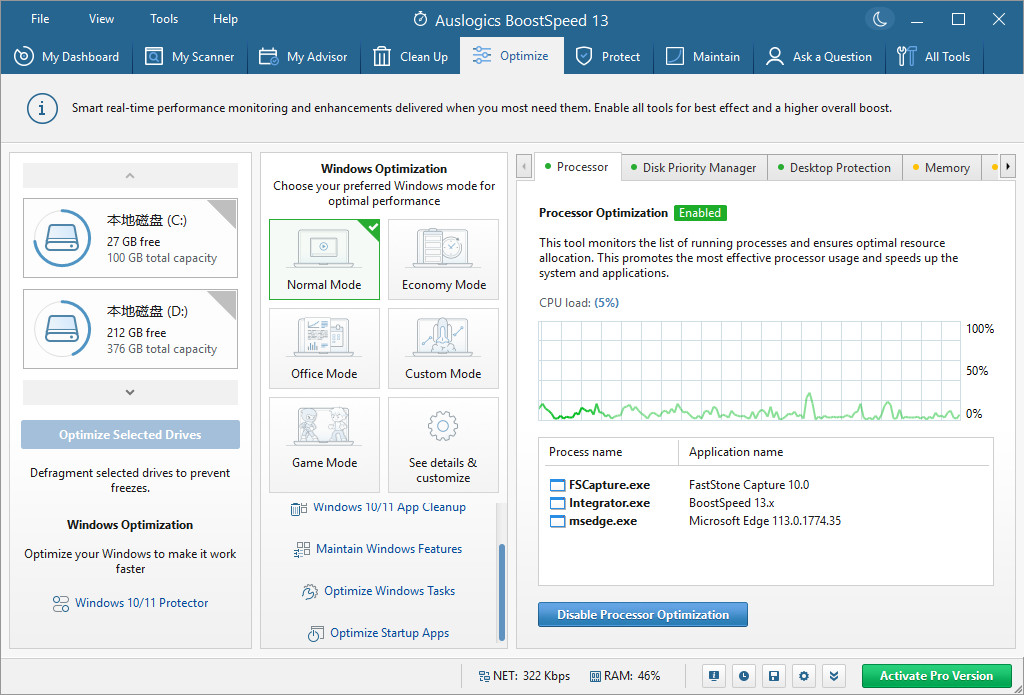
Task: Open Optimize Startup Apps link
Action: pyautogui.click(x=390, y=633)
